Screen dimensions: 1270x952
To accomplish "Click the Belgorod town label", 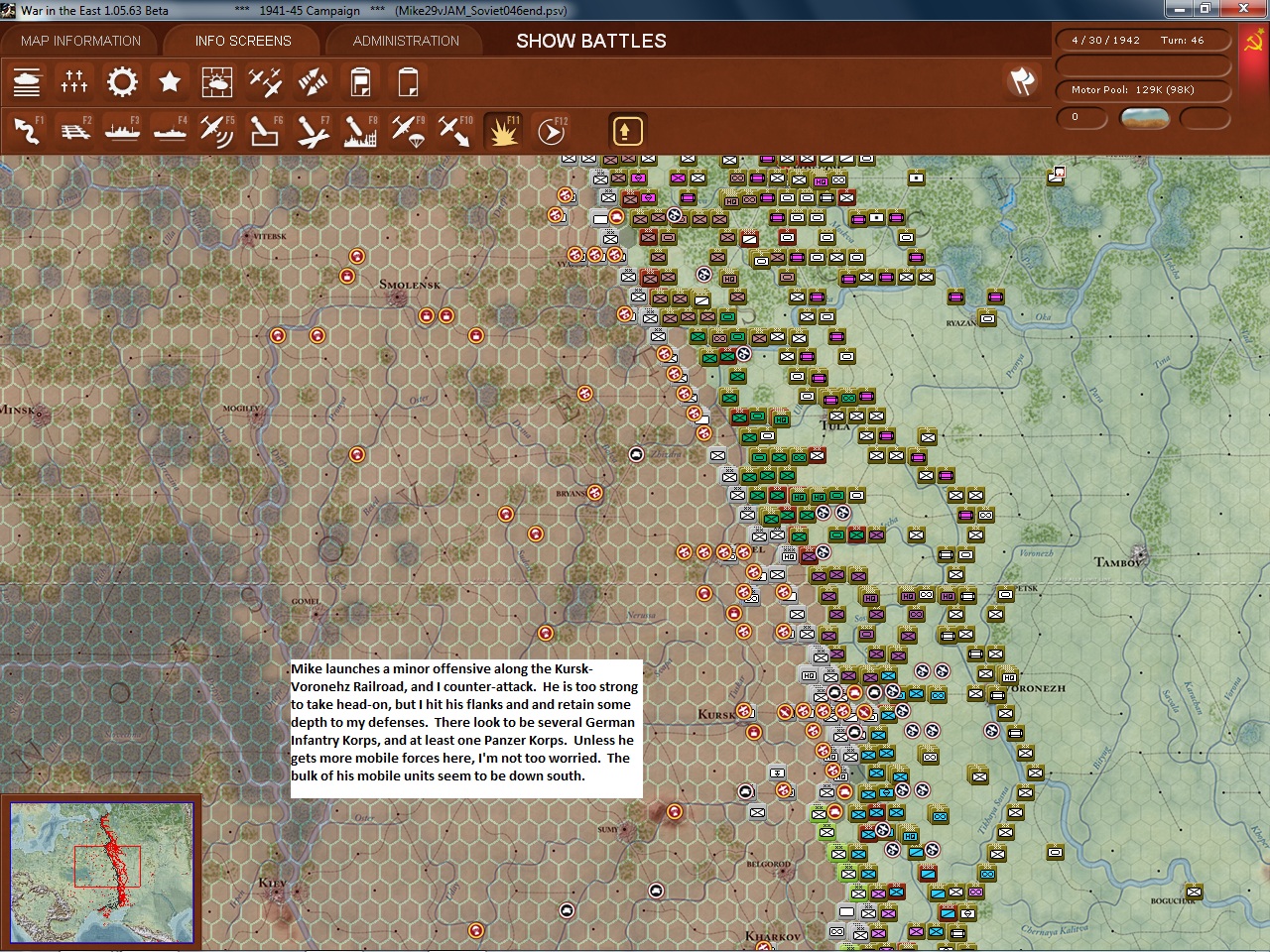I will tap(769, 865).
